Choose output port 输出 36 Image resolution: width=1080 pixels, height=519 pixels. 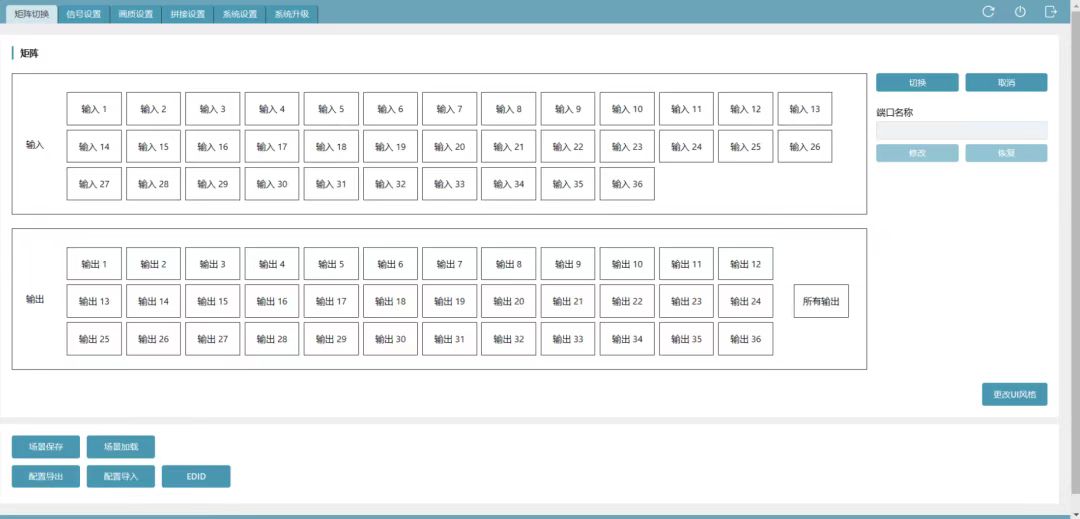click(745, 339)
